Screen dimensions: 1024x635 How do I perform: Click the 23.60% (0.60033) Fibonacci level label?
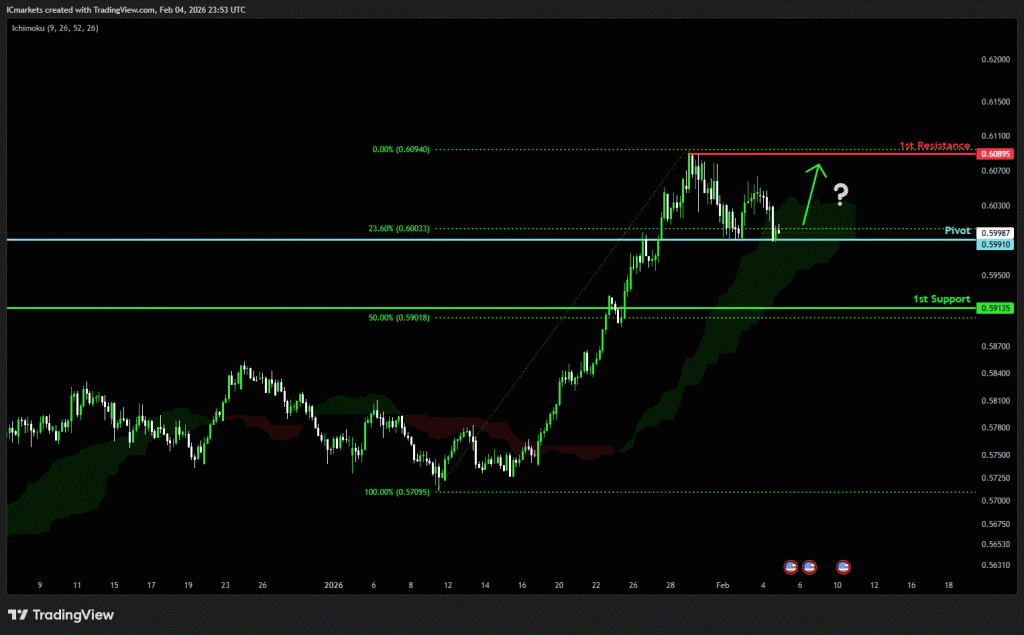point(397,228)
